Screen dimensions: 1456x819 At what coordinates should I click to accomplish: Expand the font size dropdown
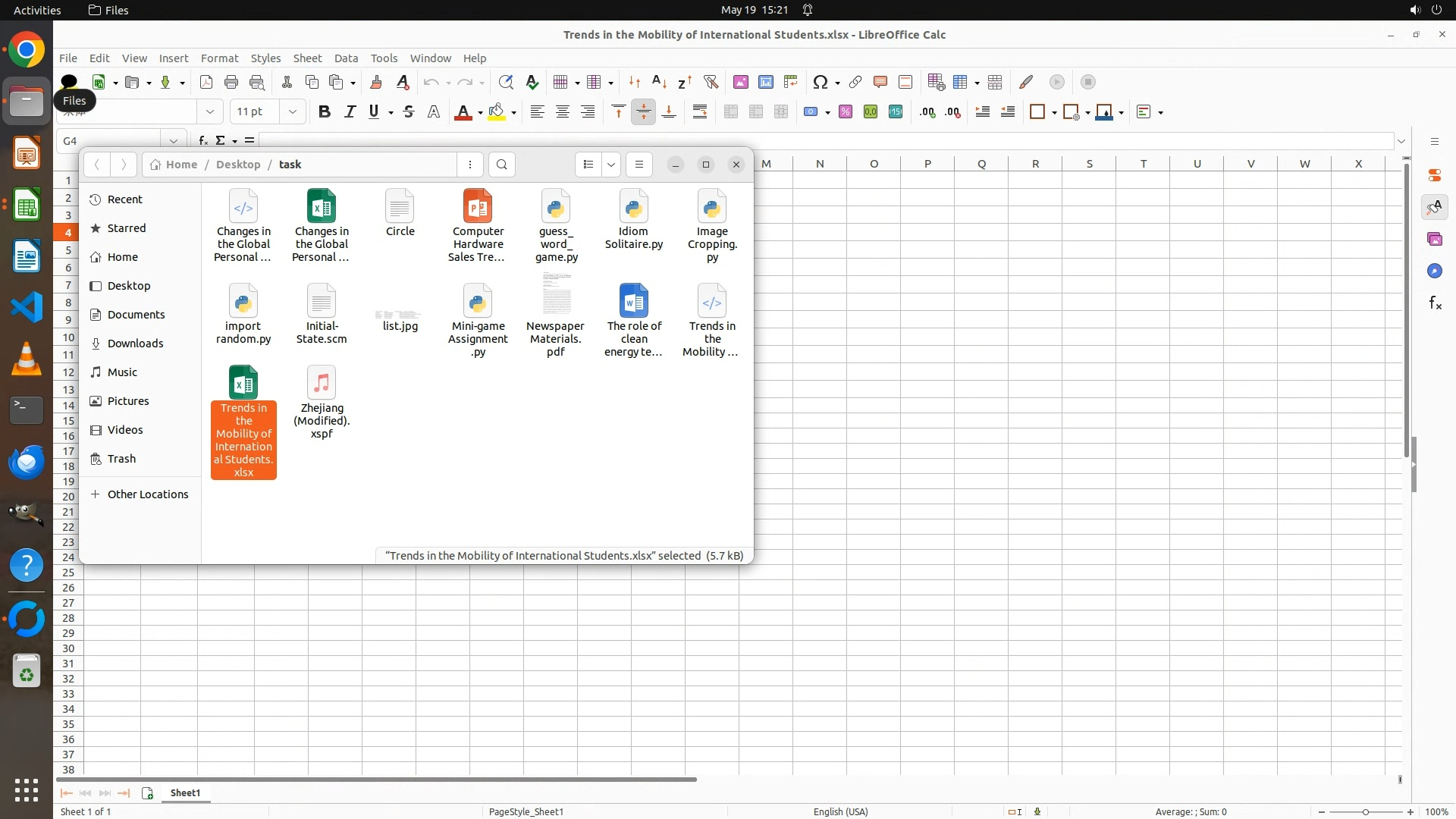(292, 112)
